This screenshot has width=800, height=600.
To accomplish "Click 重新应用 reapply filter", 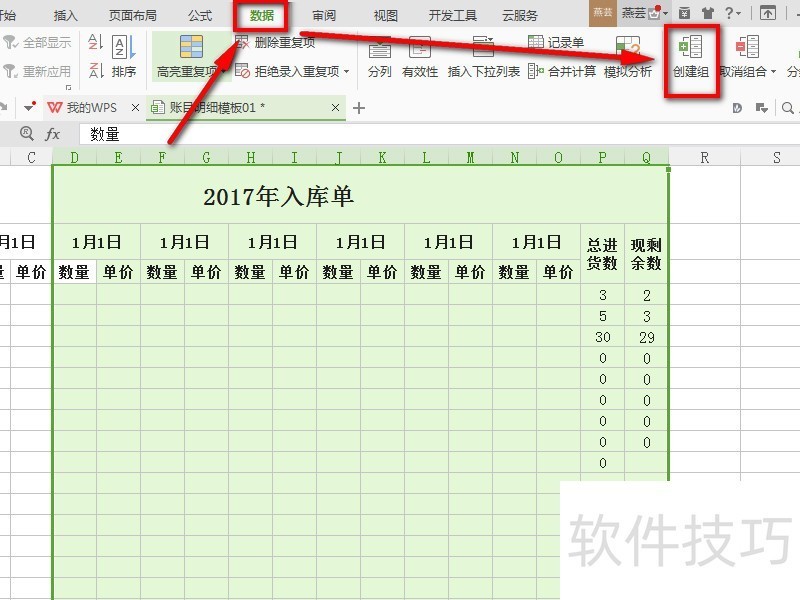I will [38, 71].
